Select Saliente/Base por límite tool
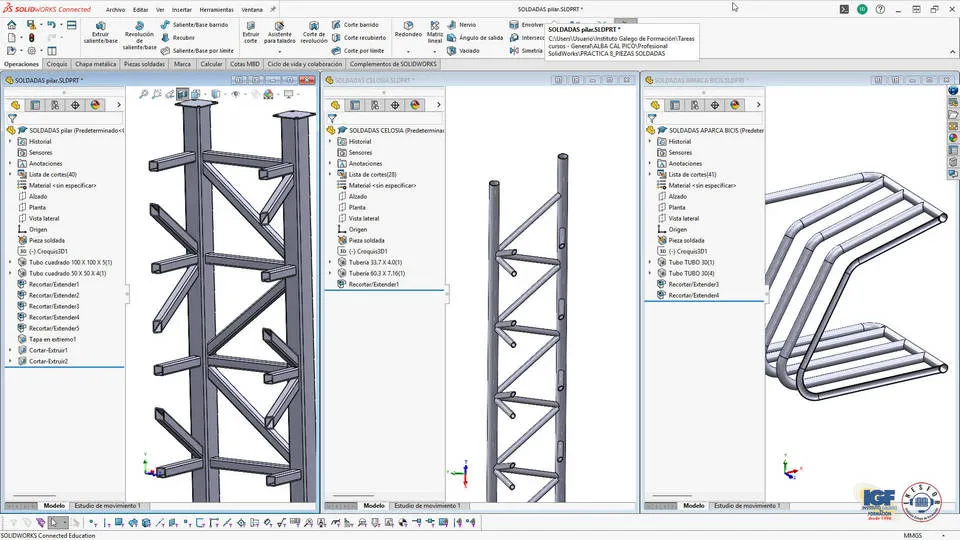Viewport: 960px width, 540px height. coord(197,51)
